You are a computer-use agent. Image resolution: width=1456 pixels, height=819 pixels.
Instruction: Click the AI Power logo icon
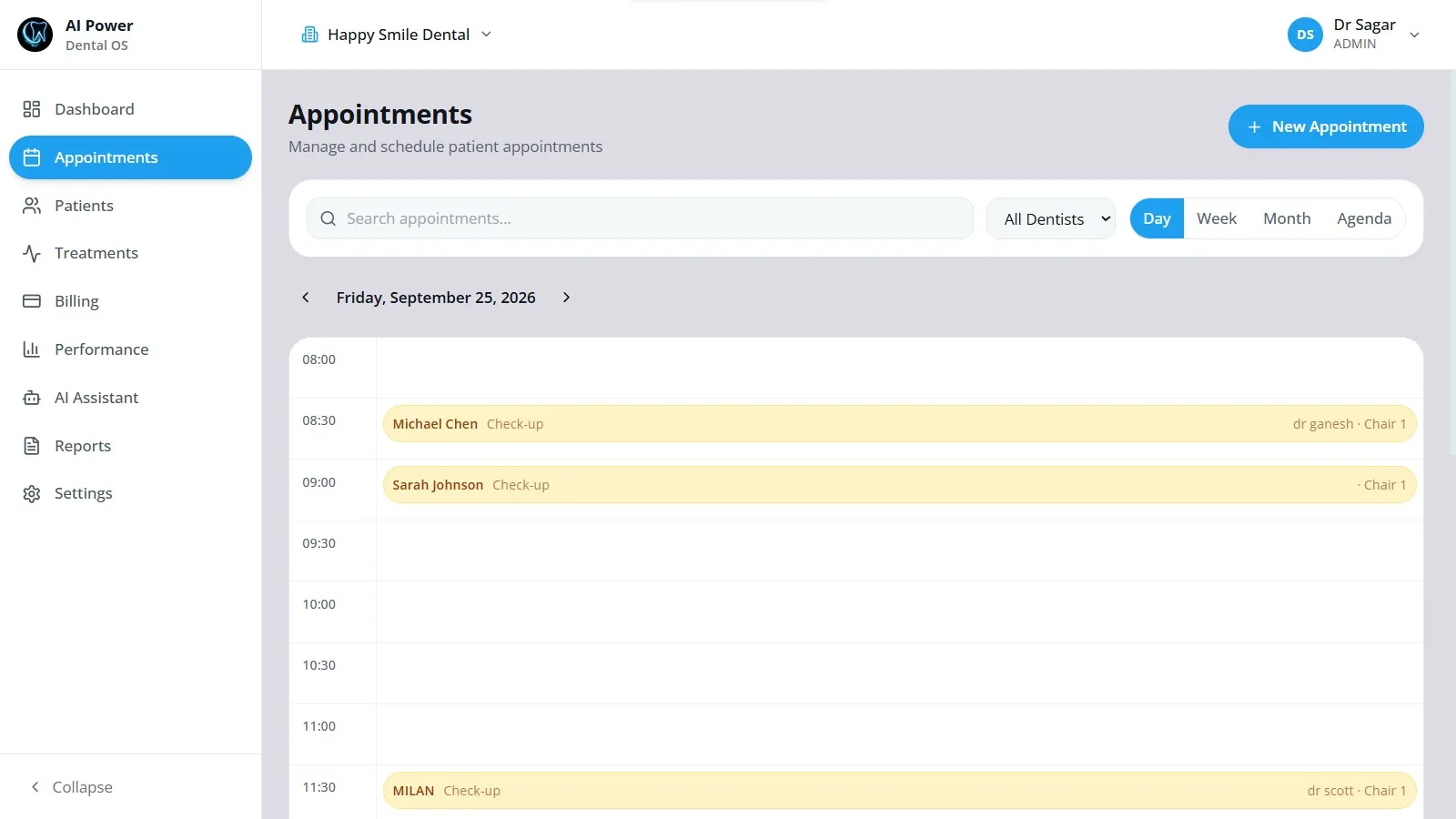point(35,35)
